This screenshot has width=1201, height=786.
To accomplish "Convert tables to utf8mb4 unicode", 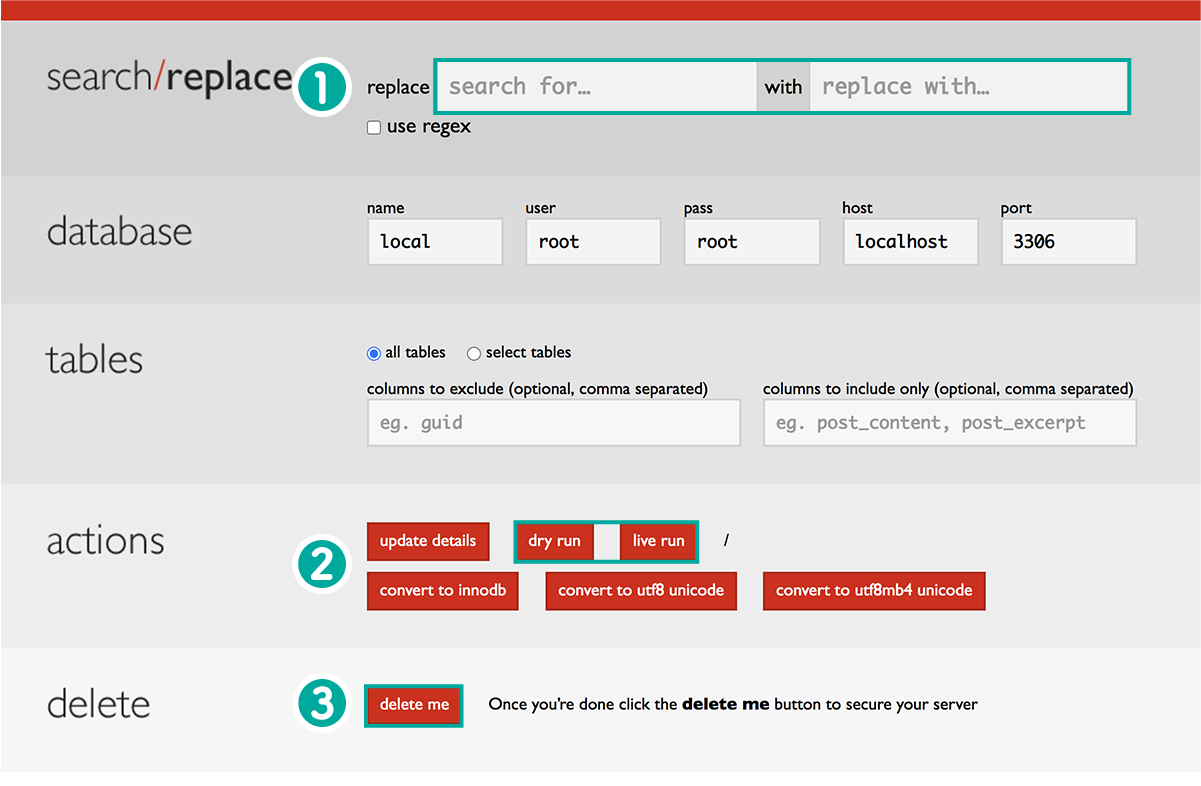I will (873, 591).
